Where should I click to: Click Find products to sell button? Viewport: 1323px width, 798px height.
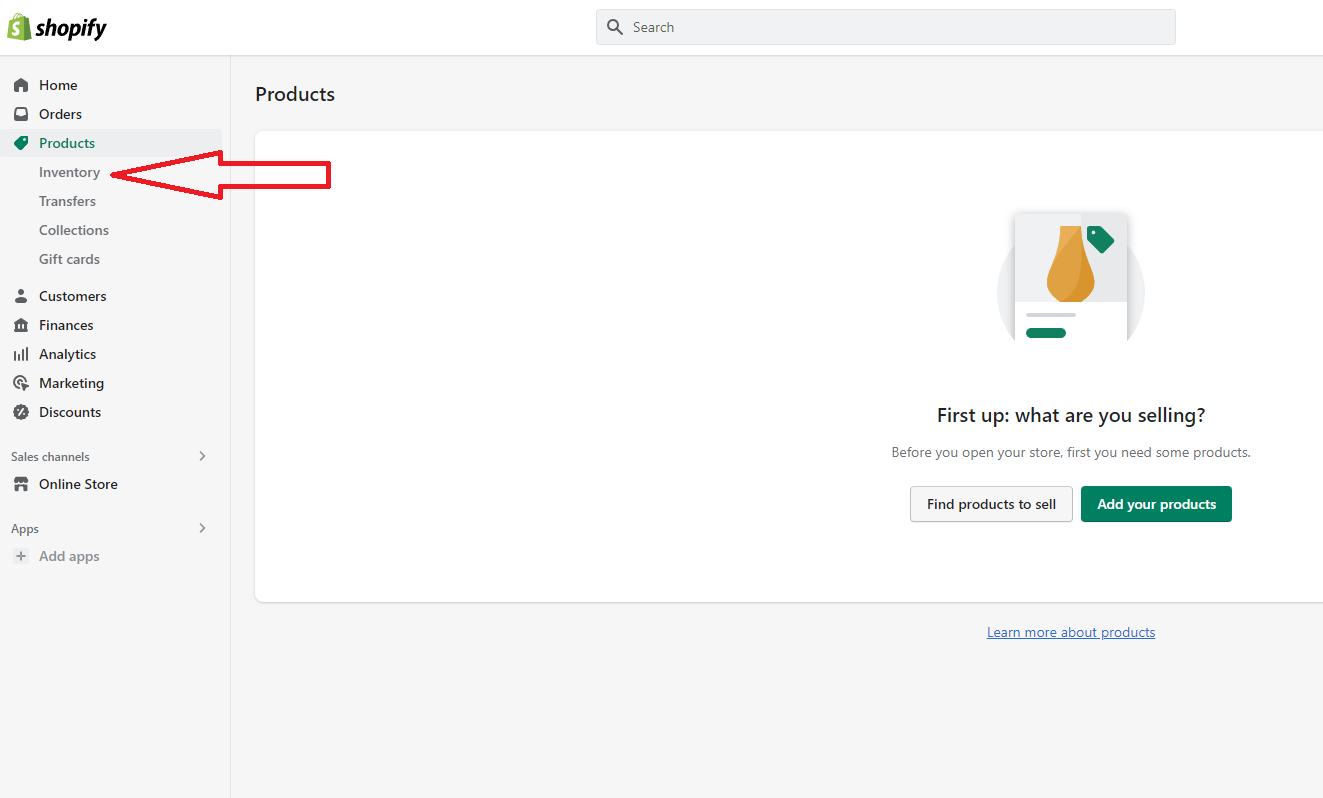[x=991, y=504]
